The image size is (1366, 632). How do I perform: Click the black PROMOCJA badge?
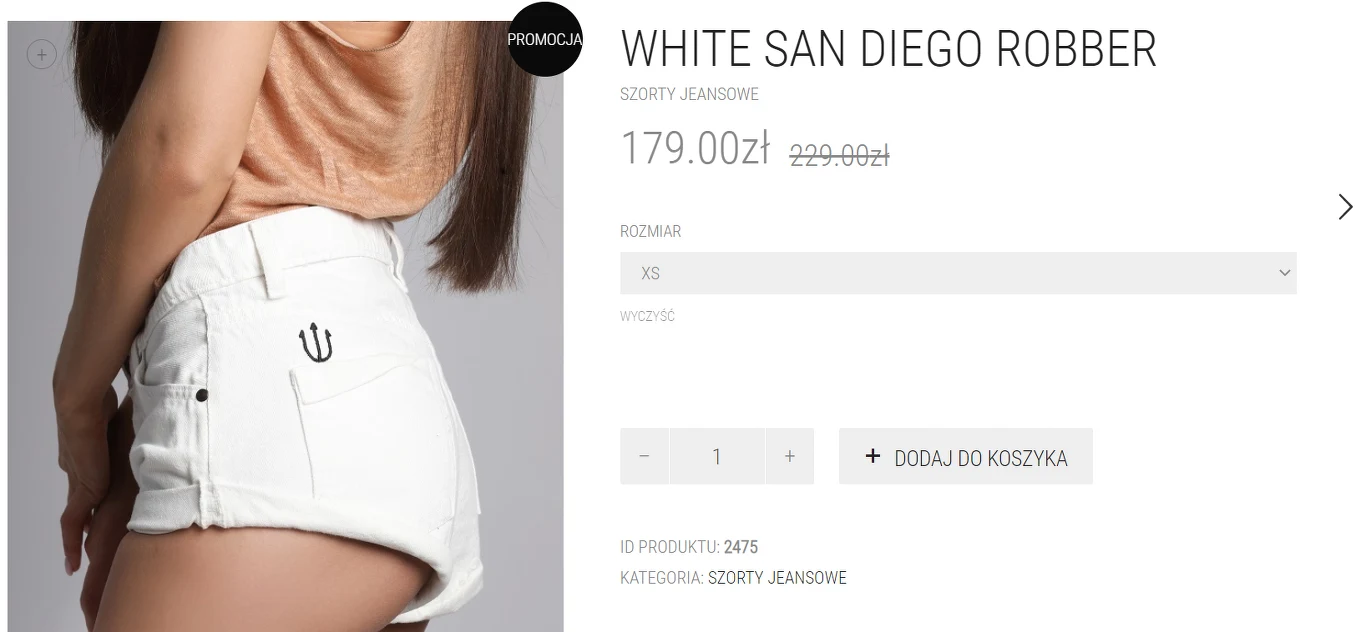point(545,40)
